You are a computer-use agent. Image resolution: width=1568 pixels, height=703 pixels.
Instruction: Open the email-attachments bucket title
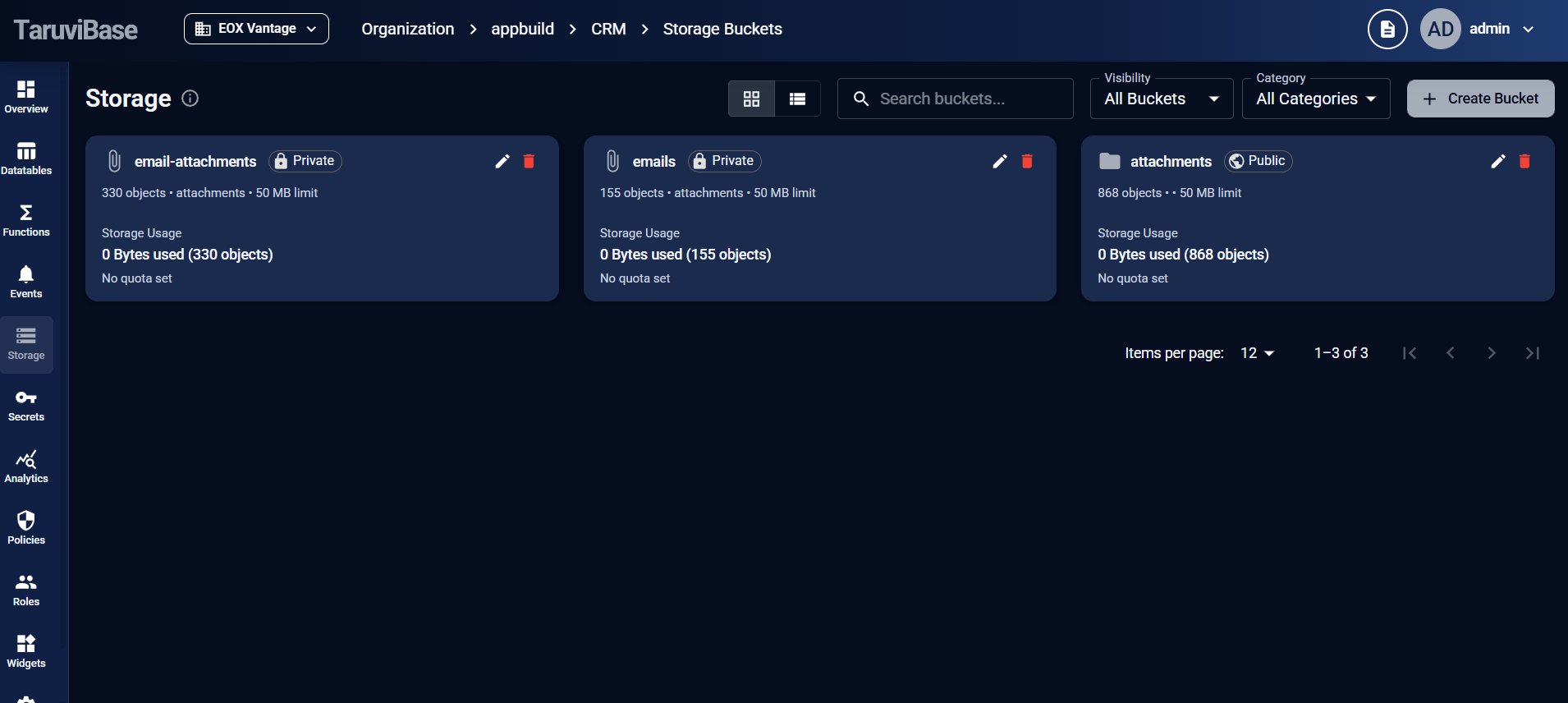click(x=195, y=162)
